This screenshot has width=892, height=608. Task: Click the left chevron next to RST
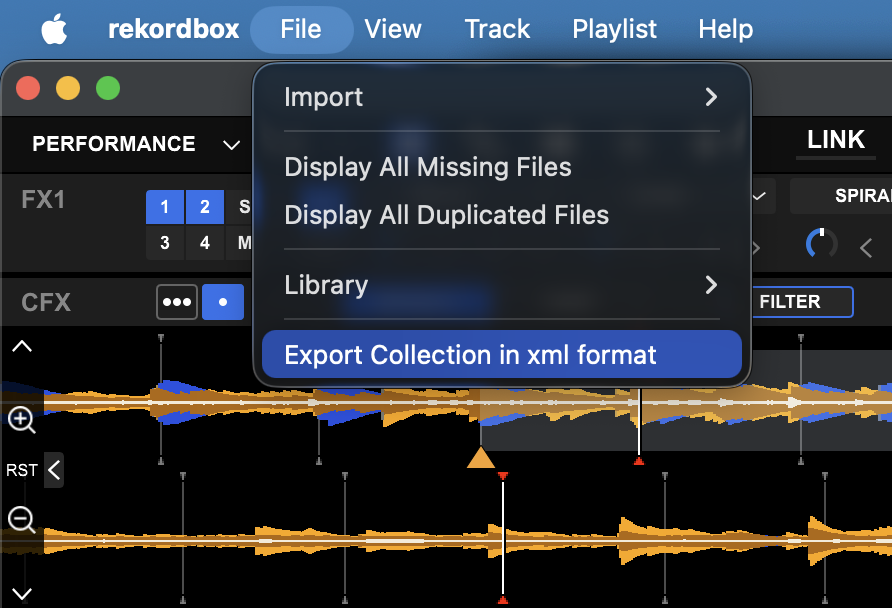54,470
